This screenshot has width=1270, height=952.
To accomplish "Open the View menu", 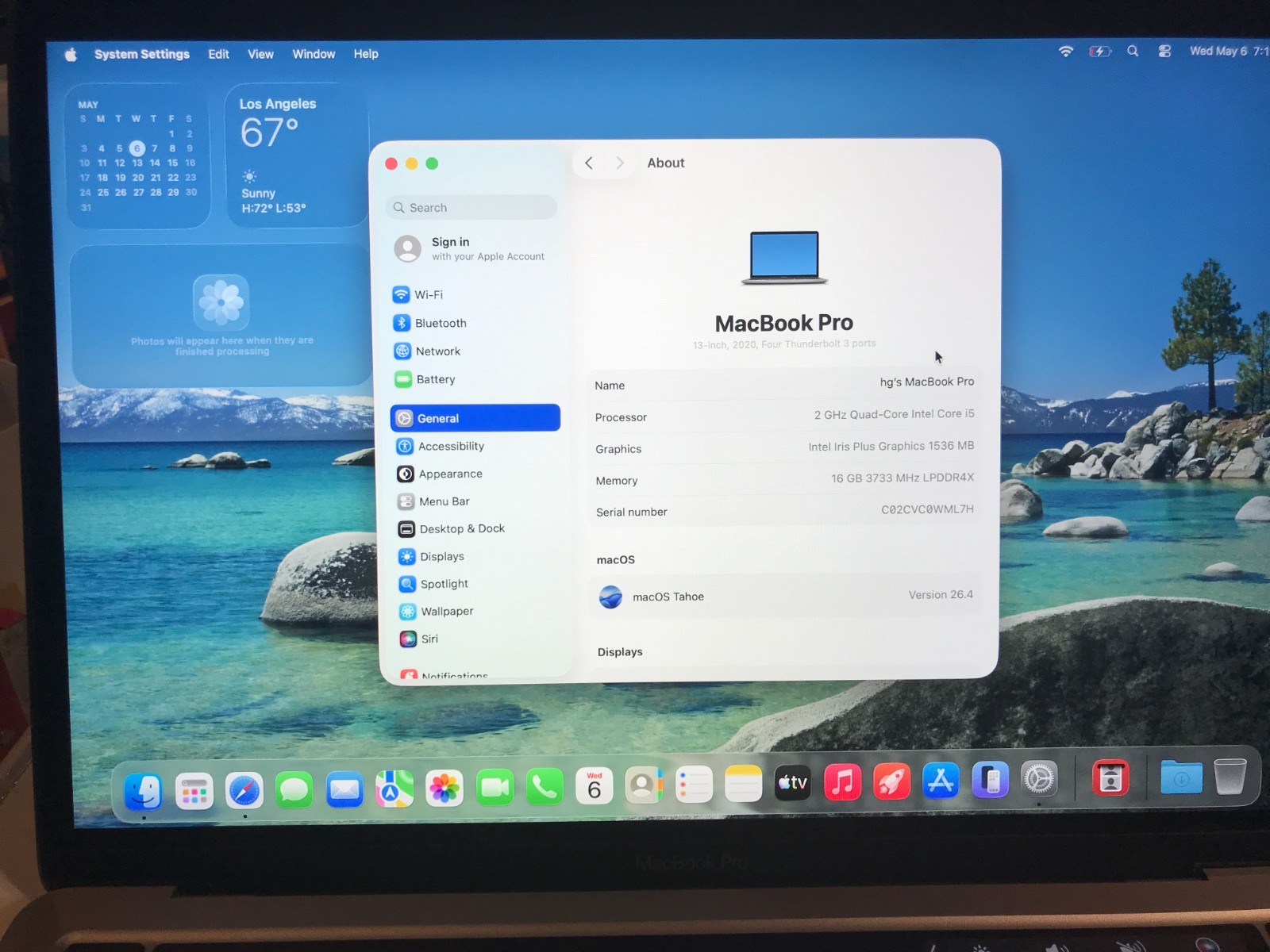I will pos(260,54).
